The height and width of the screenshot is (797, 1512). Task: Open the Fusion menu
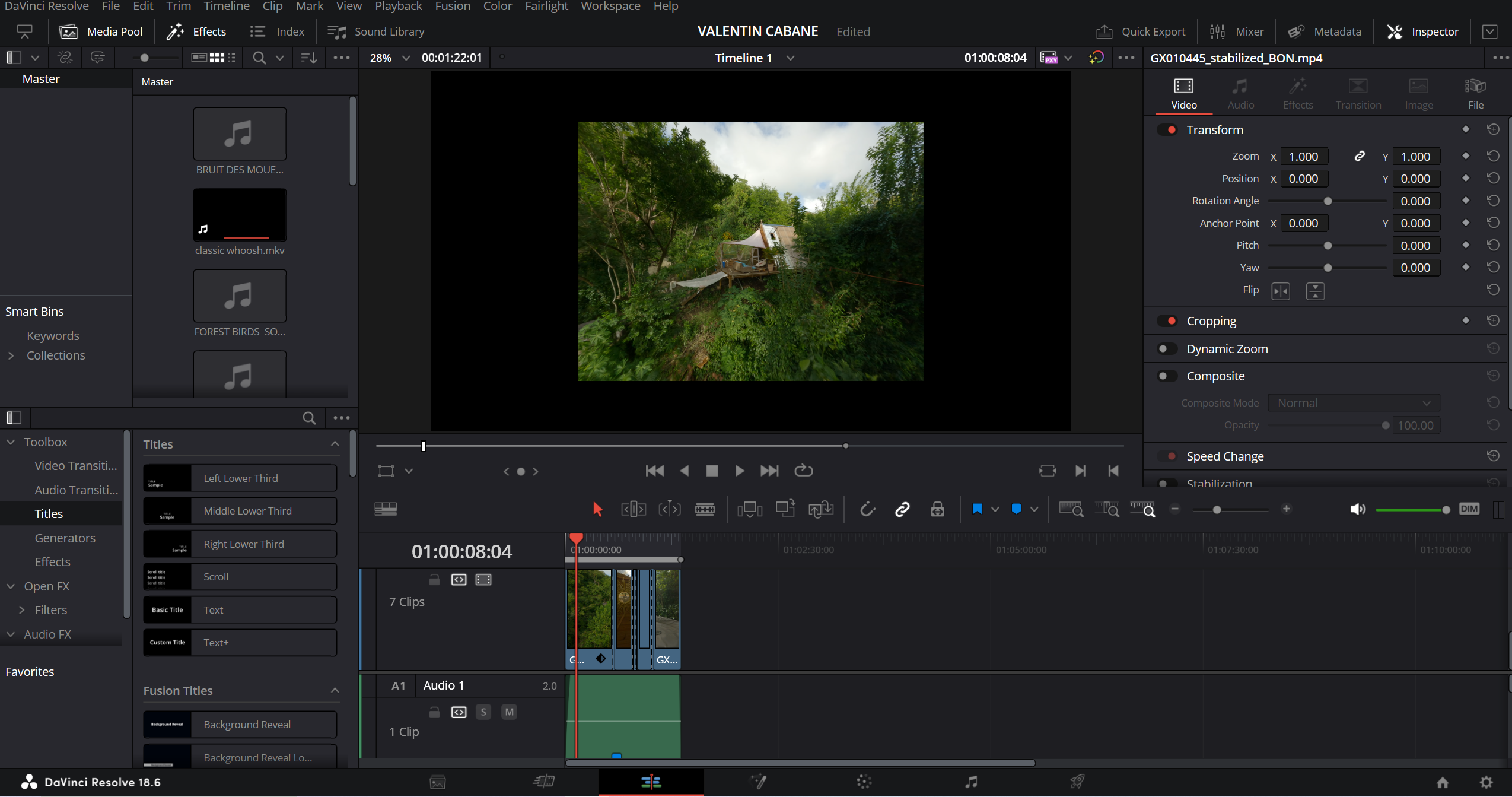tap(452, 7)
